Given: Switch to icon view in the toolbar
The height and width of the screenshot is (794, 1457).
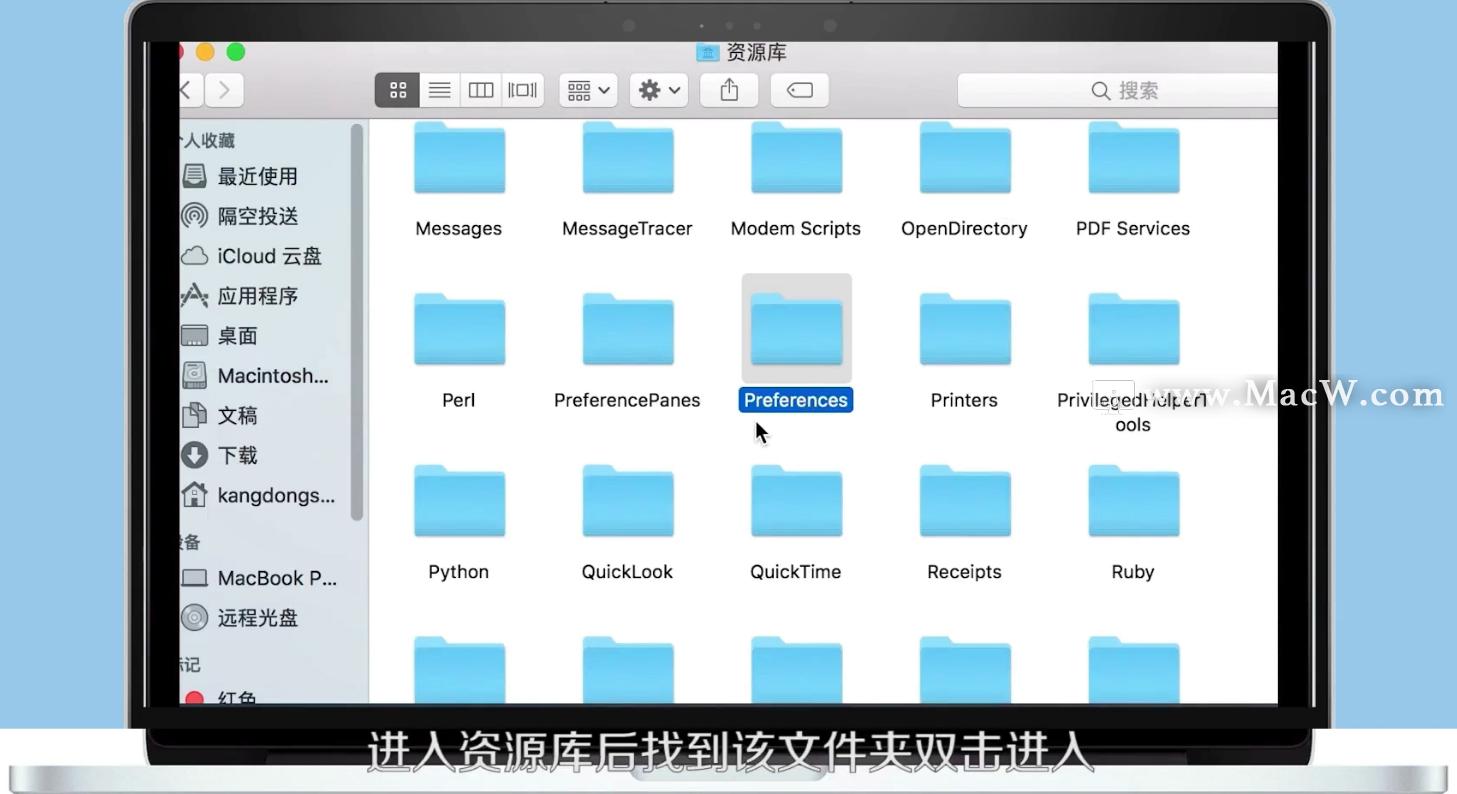Looking at the screenshot, I should [x=397, y=89].
